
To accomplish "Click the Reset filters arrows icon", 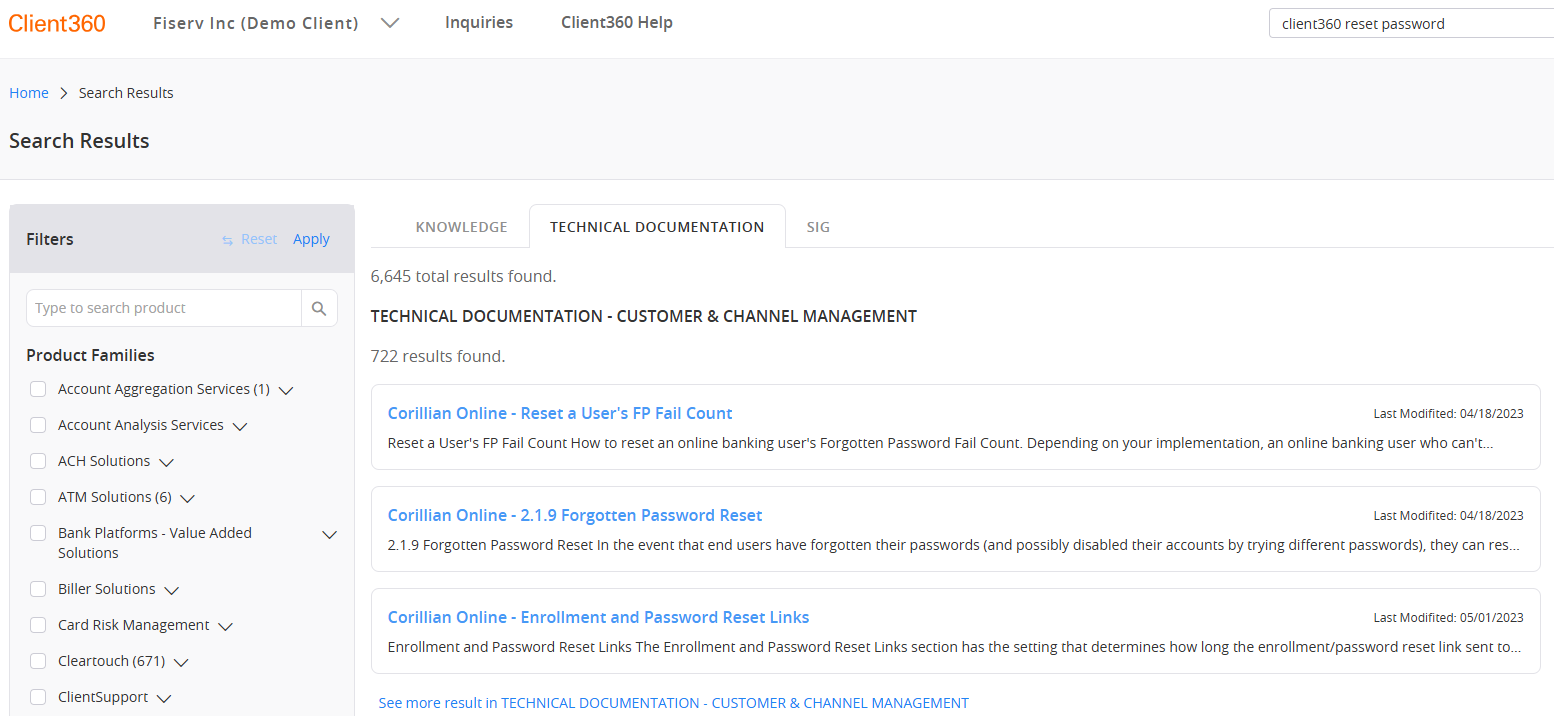I will coord(227,240).
